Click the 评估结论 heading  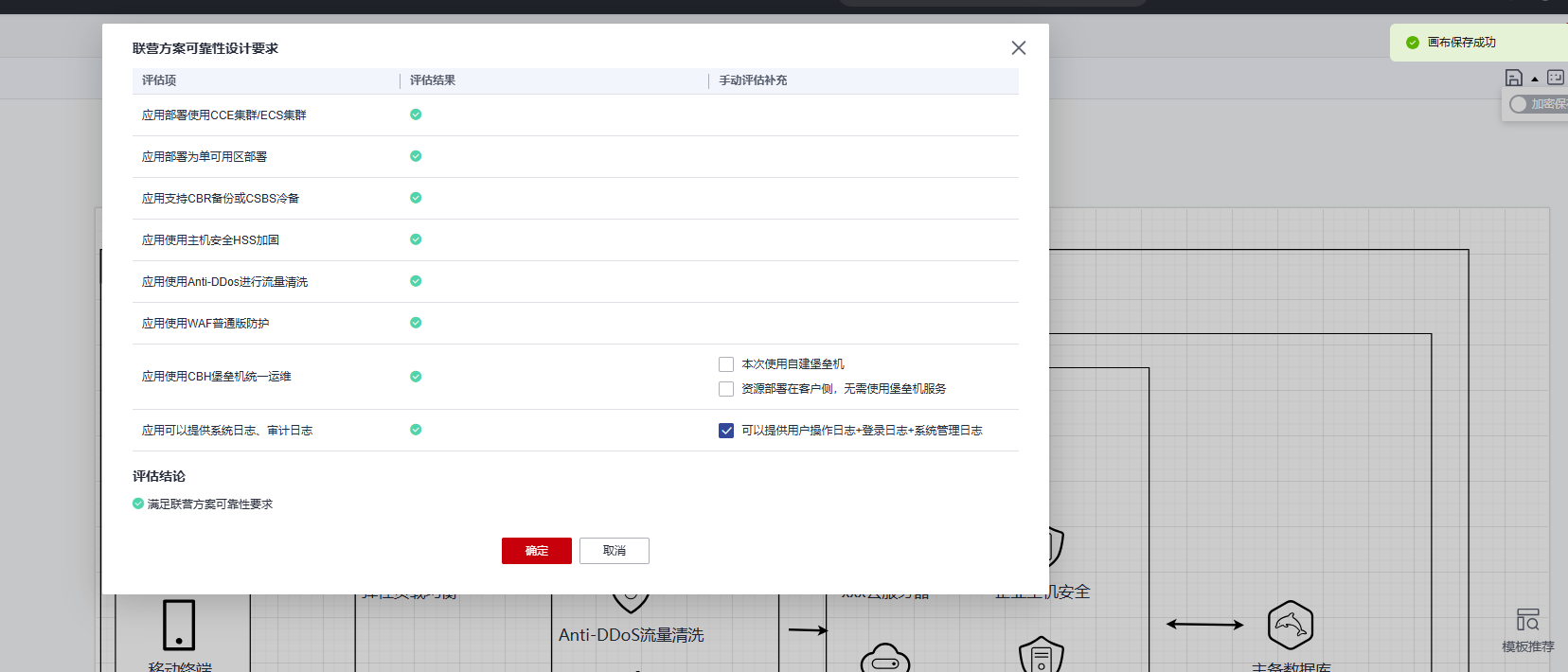tap(159, 476)
